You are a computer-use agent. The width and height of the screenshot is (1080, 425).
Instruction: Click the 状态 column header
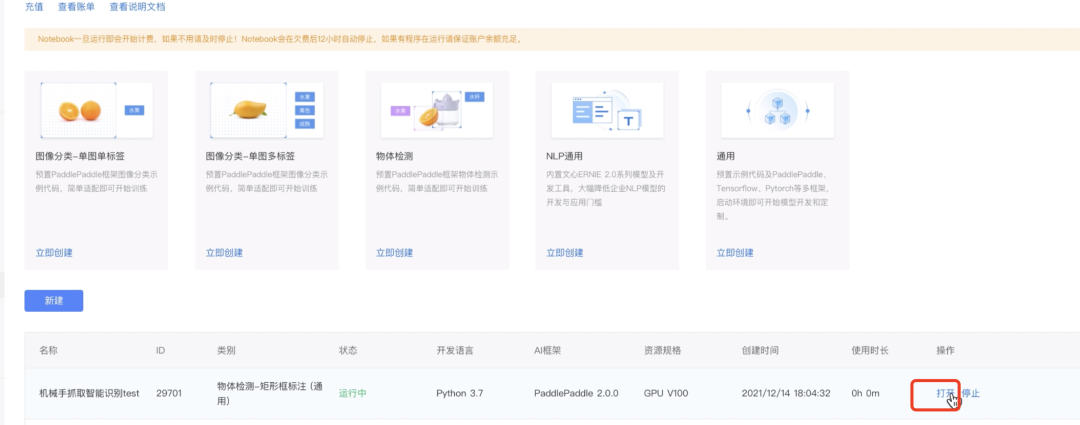click(349, 351)
